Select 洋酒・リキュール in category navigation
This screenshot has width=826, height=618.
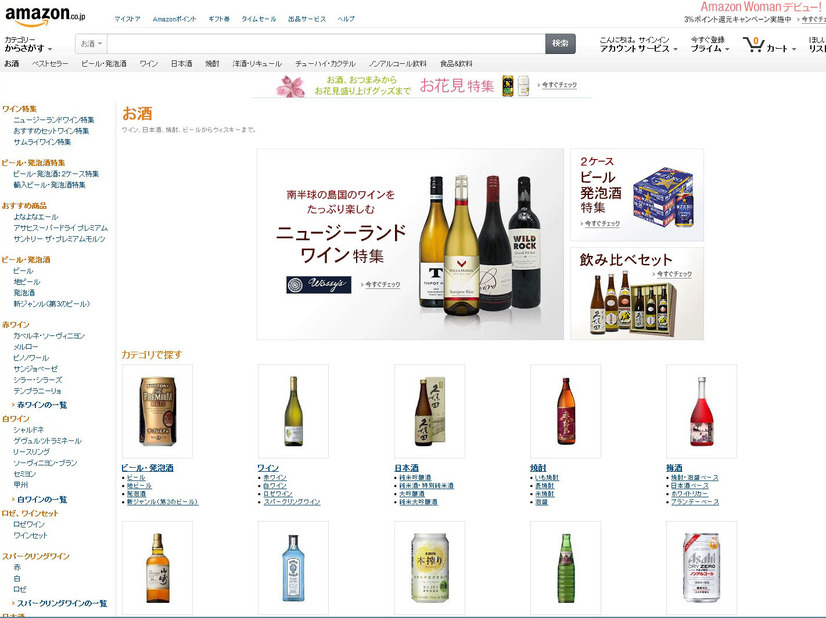point(257,64)
